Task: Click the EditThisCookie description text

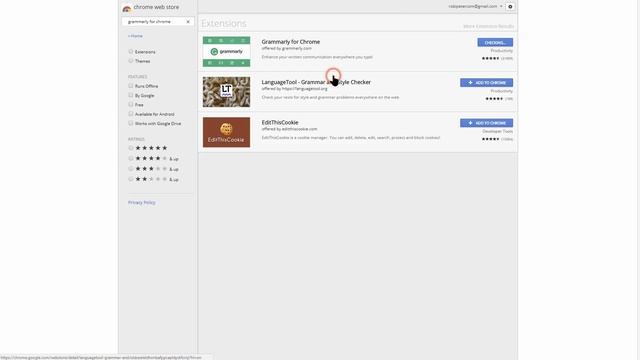Action: pyautogui.click(x=351, y=138)
